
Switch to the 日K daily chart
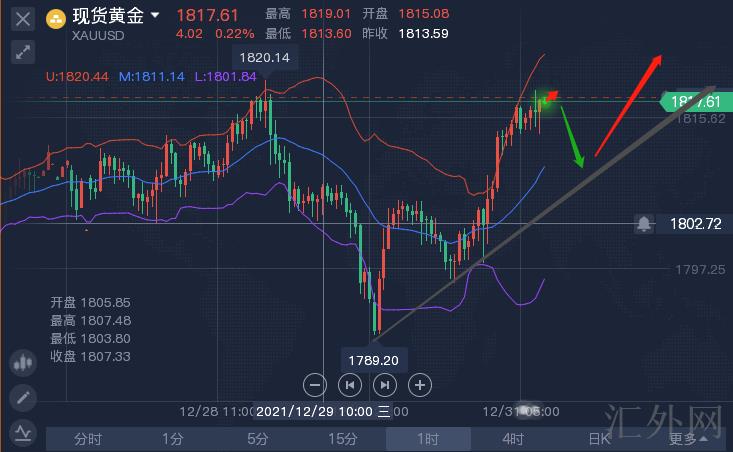coord(598,438)
